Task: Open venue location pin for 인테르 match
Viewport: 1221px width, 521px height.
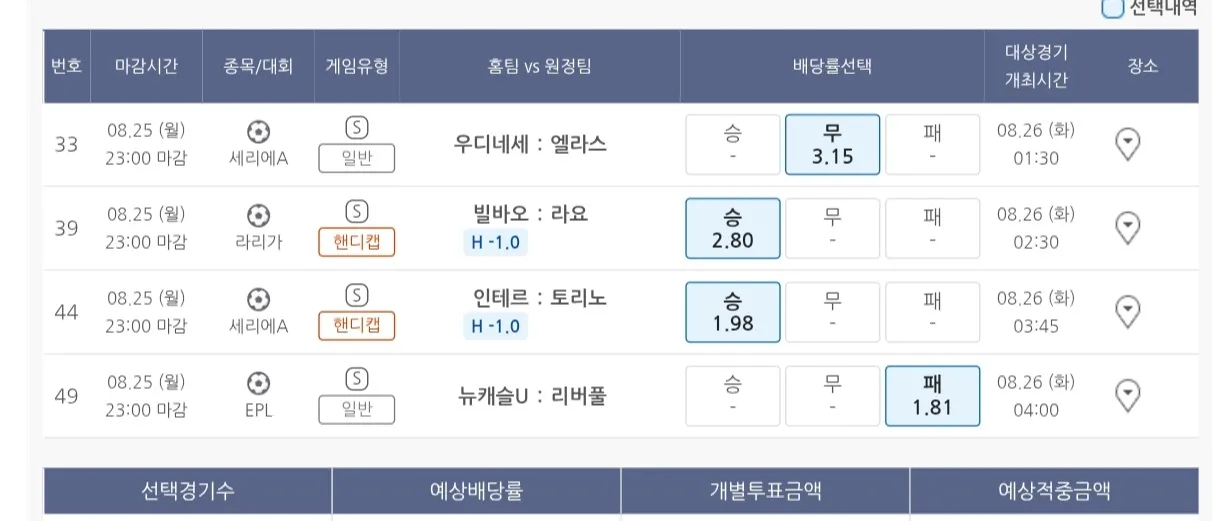Action: coord(1127,313)
